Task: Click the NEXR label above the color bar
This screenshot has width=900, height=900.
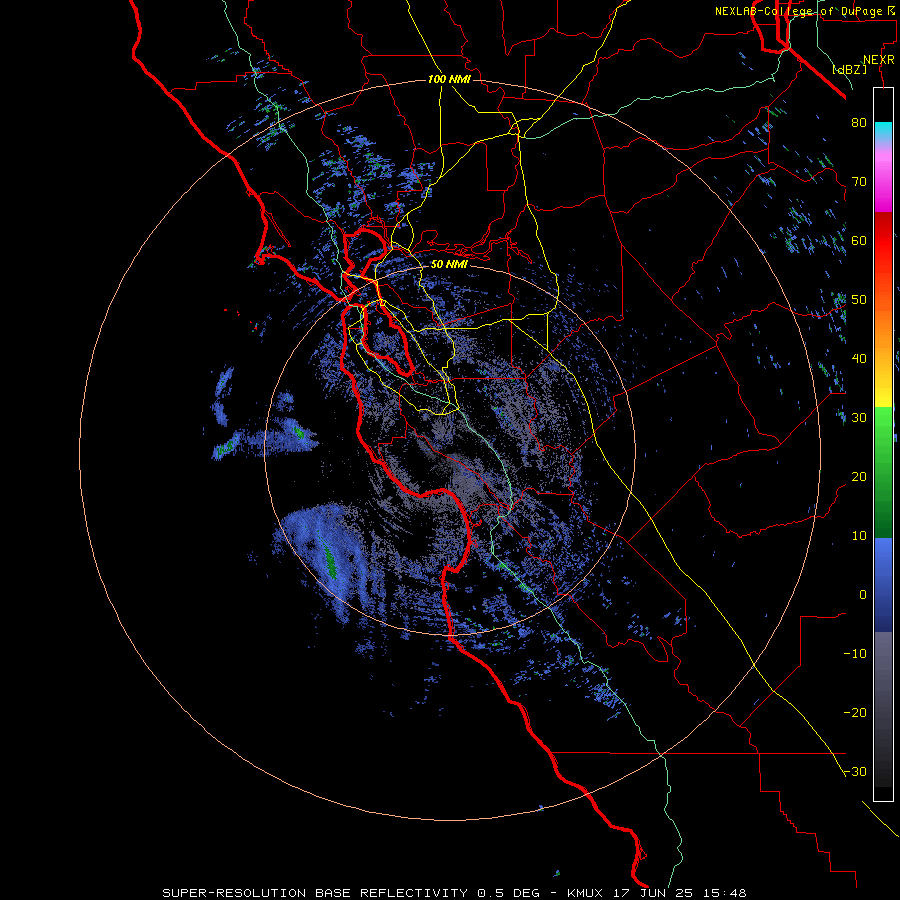Action: [879, 60]
